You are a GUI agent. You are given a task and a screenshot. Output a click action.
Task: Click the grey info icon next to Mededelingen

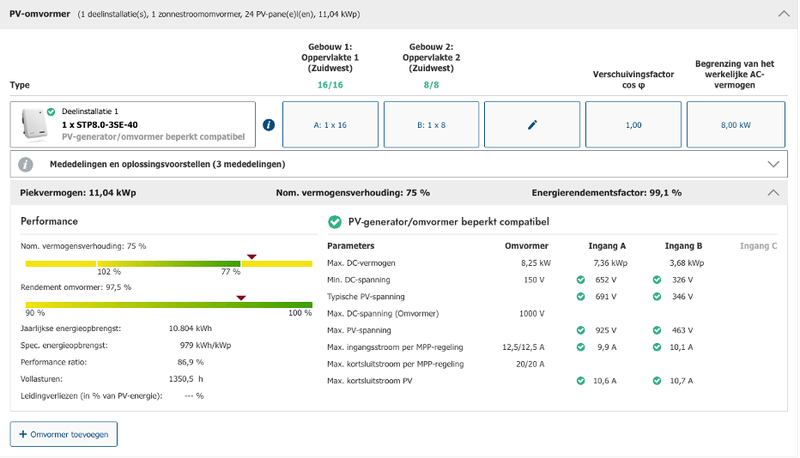pos(26,164)
